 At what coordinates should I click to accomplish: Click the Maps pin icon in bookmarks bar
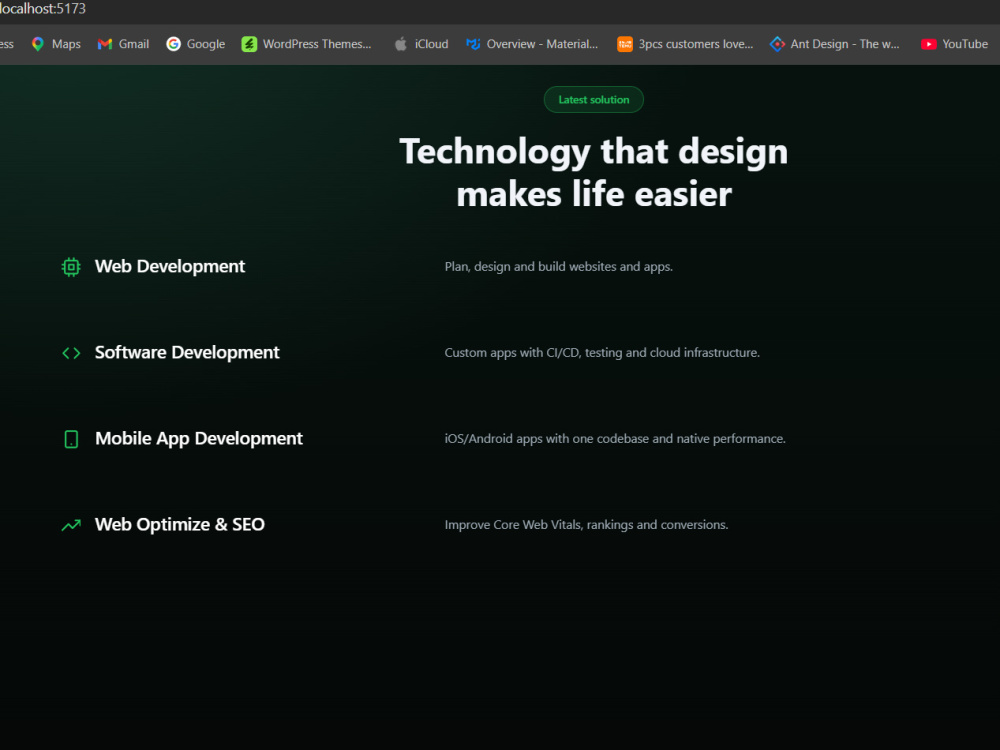(38, 44)
